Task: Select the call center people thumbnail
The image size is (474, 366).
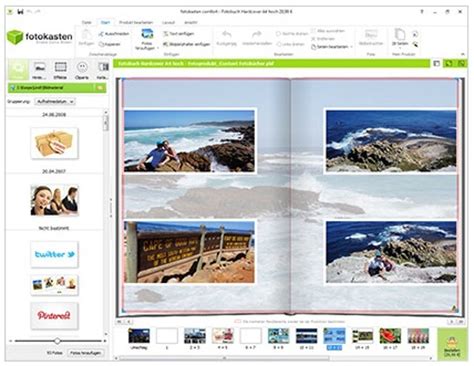Action: pyautogui.click(x=55, y=200)
